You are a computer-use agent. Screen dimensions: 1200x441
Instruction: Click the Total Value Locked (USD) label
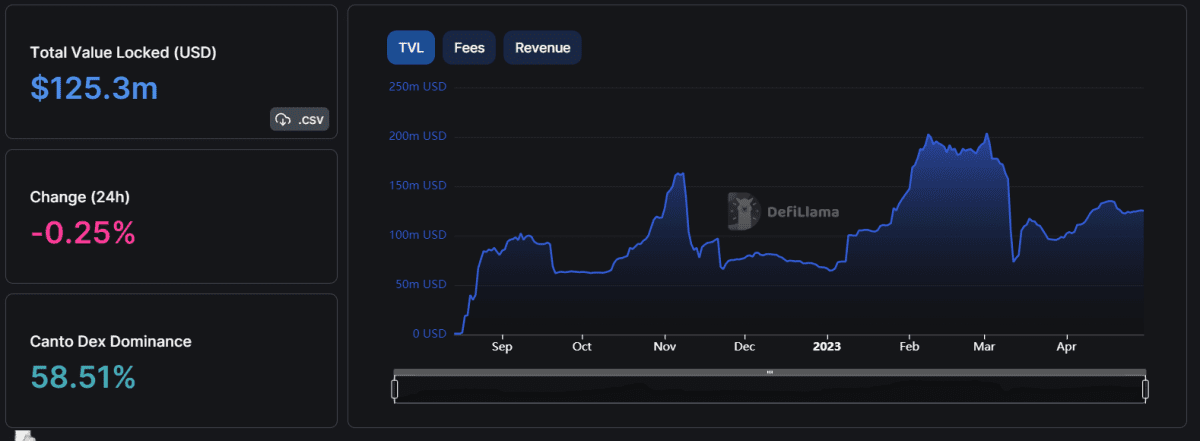(123, 52)
